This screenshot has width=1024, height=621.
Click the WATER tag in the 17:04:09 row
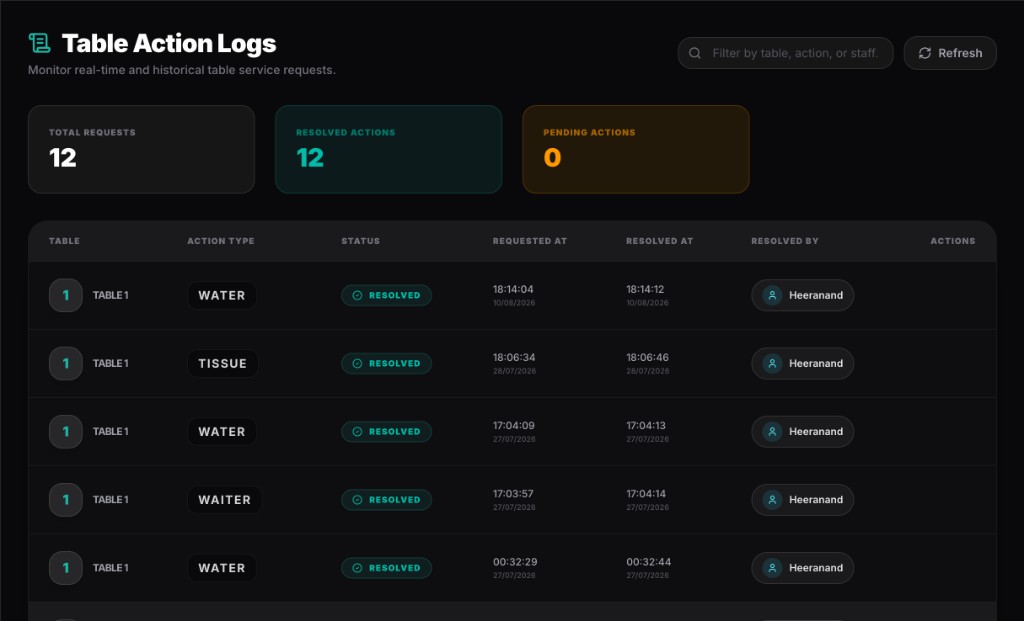221,432
